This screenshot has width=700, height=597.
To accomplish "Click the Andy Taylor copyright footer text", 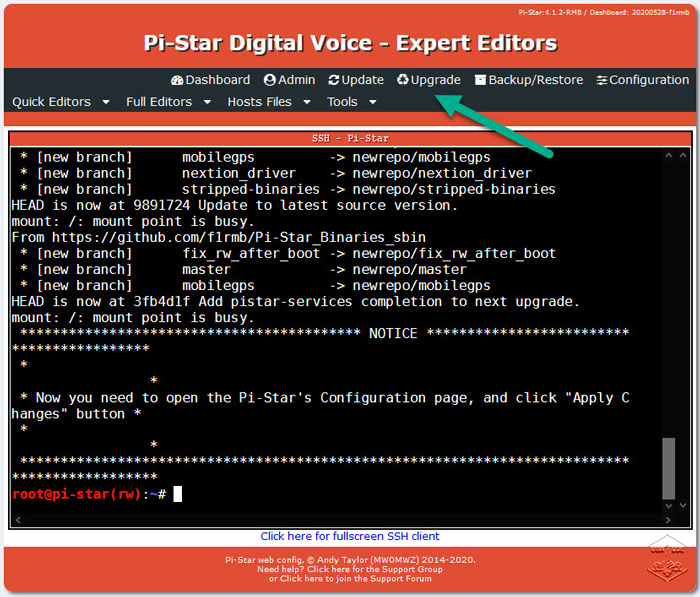I will coord(350,560).
